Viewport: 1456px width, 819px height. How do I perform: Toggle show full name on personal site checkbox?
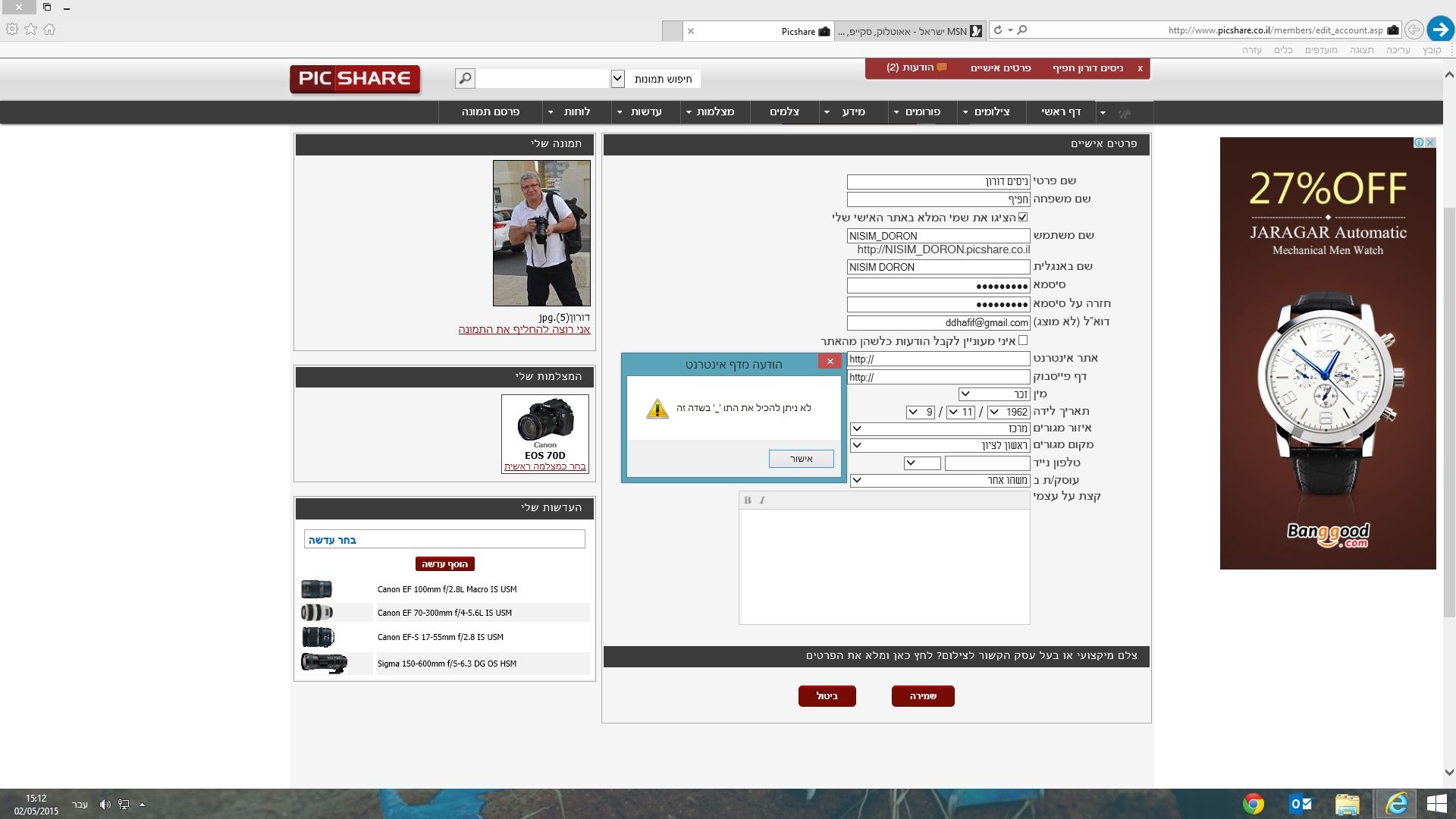pyautogui.click(x=1022, y=218)
